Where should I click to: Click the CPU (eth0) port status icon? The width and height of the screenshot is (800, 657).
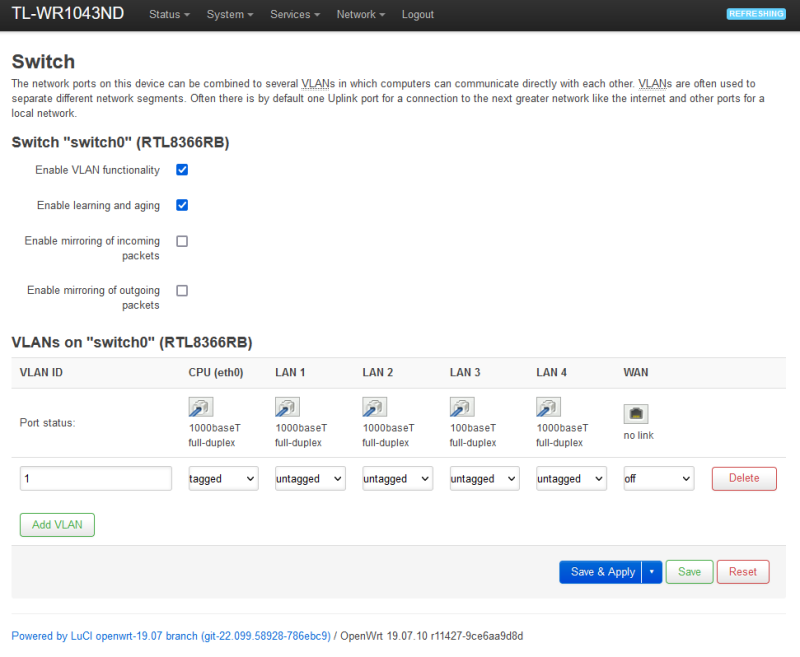201,407
